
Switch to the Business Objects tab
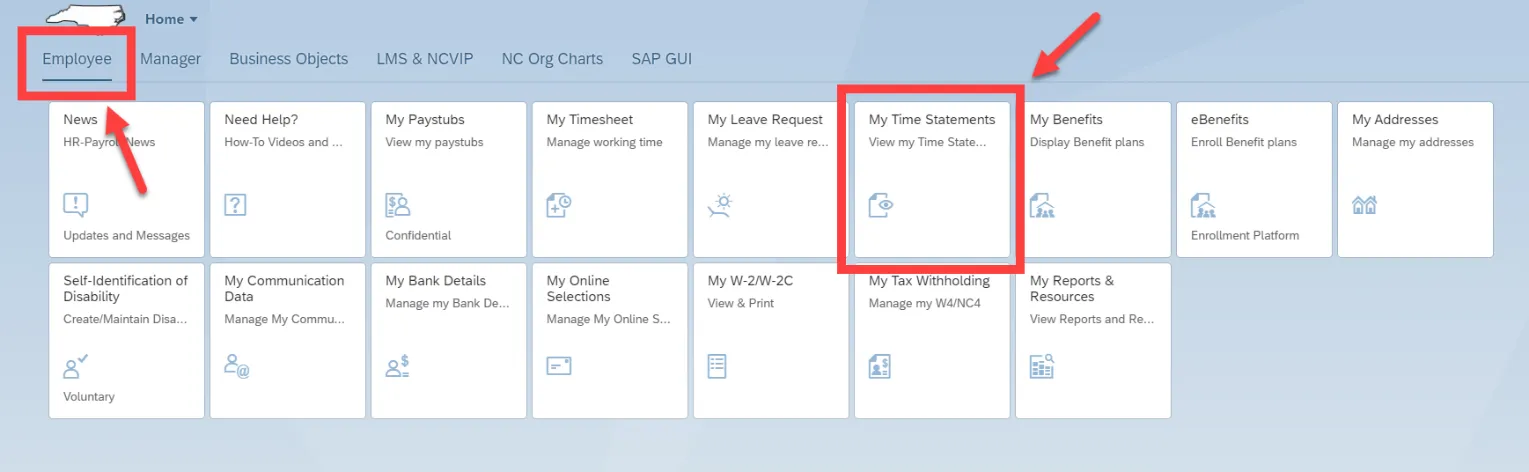[289, 59]
